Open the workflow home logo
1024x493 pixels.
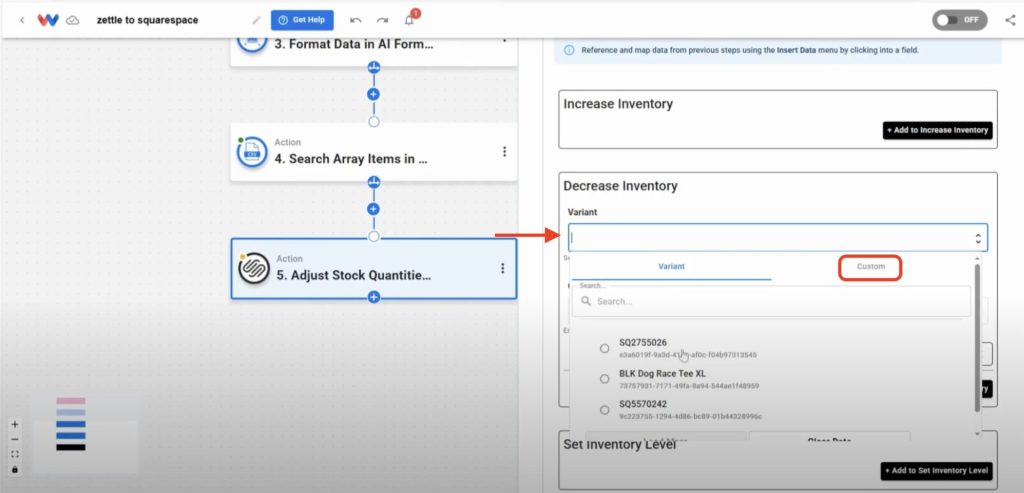coord(48,20)
